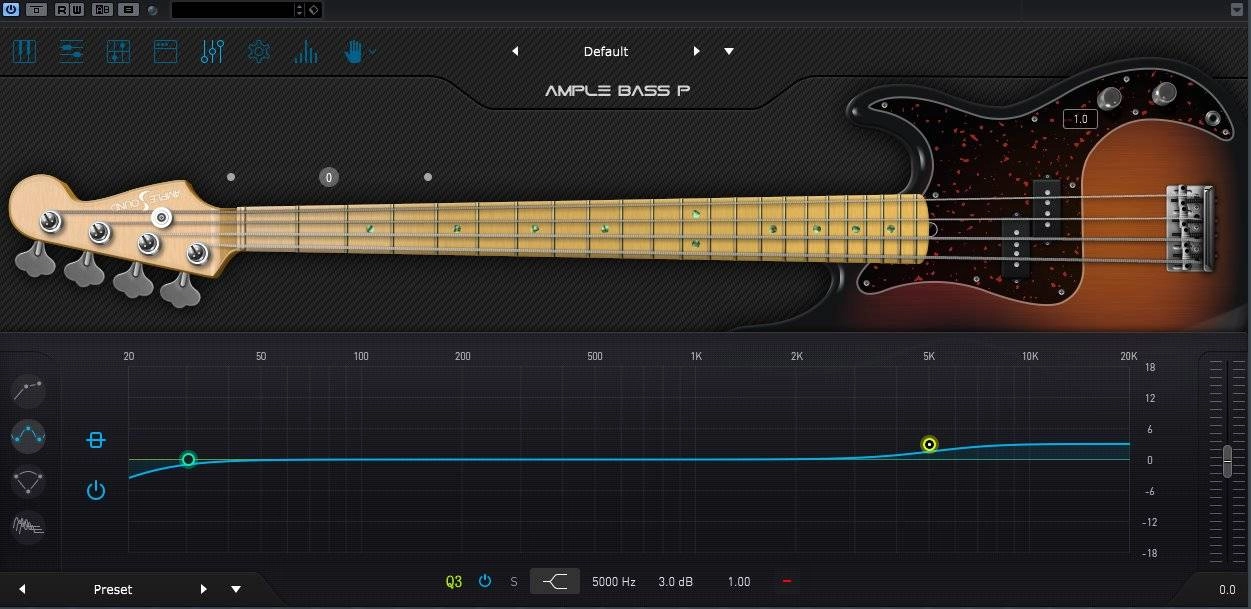
Task: Select the green low-cut EQ node
Action: click(188, 460)
